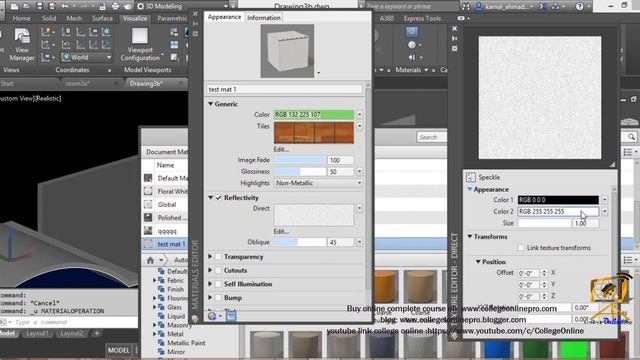Screen dimensions: 640x360
Task: Open the Home ribbon tab
Action: [21, 18]
